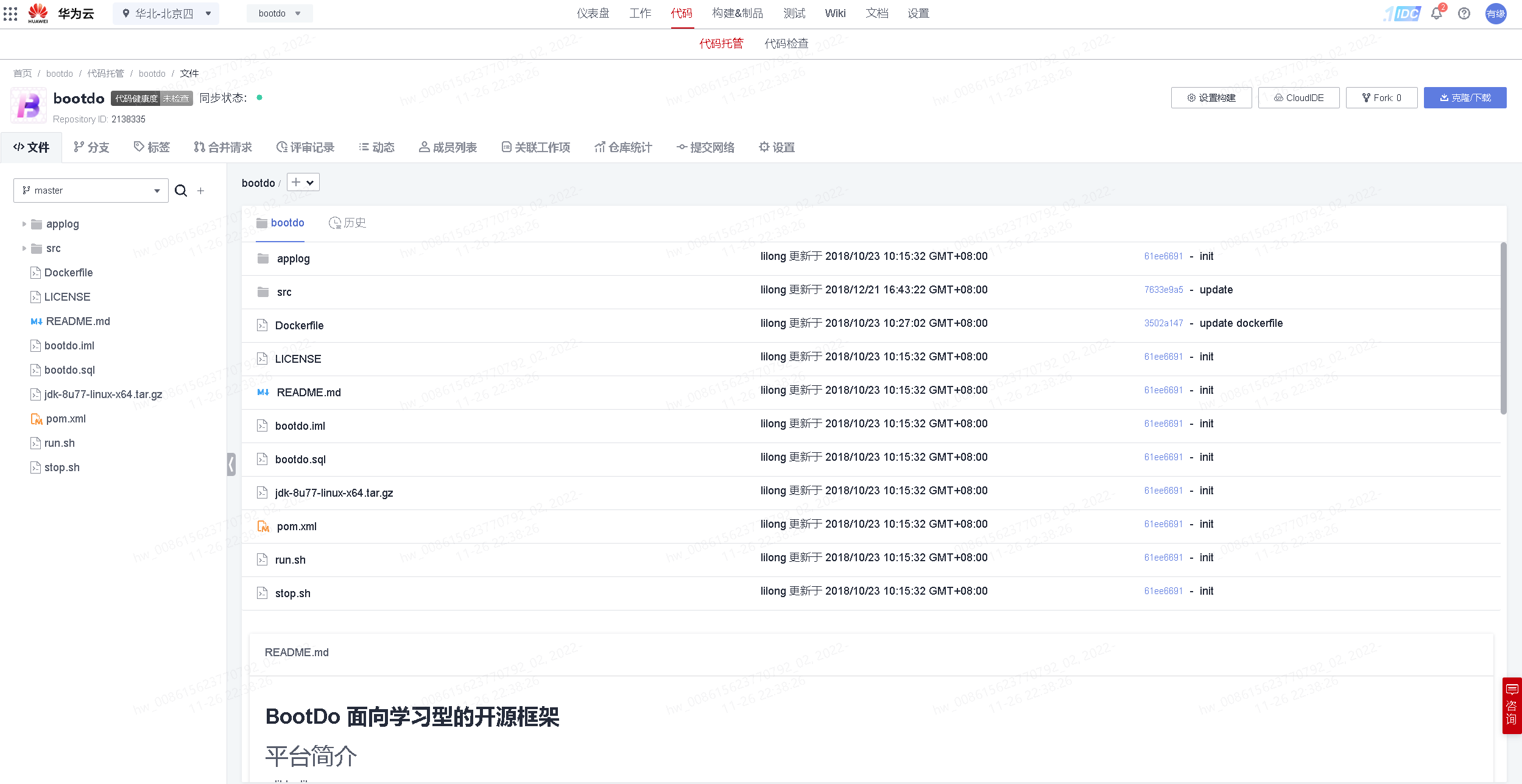Collapse the left file tree panel via the arrow

coord(231,464)
